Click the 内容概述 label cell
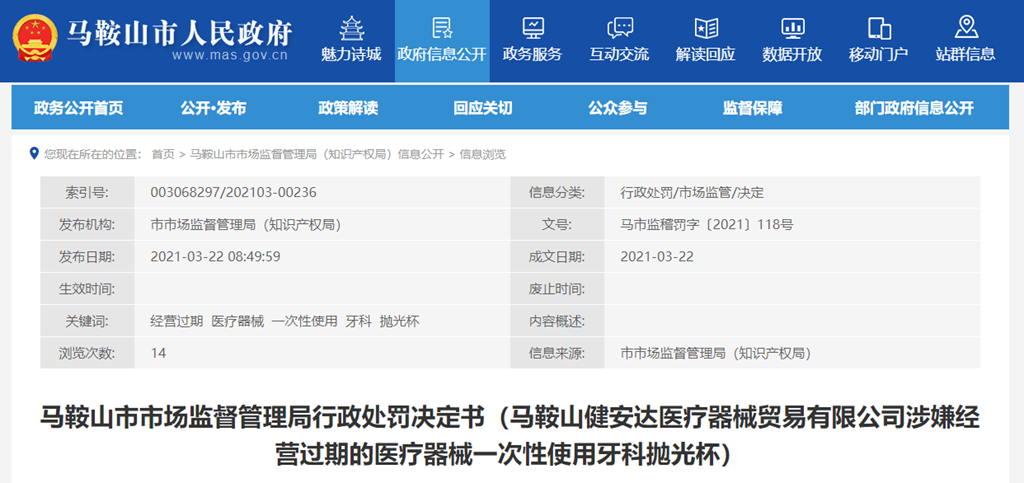 click(557, 321)
